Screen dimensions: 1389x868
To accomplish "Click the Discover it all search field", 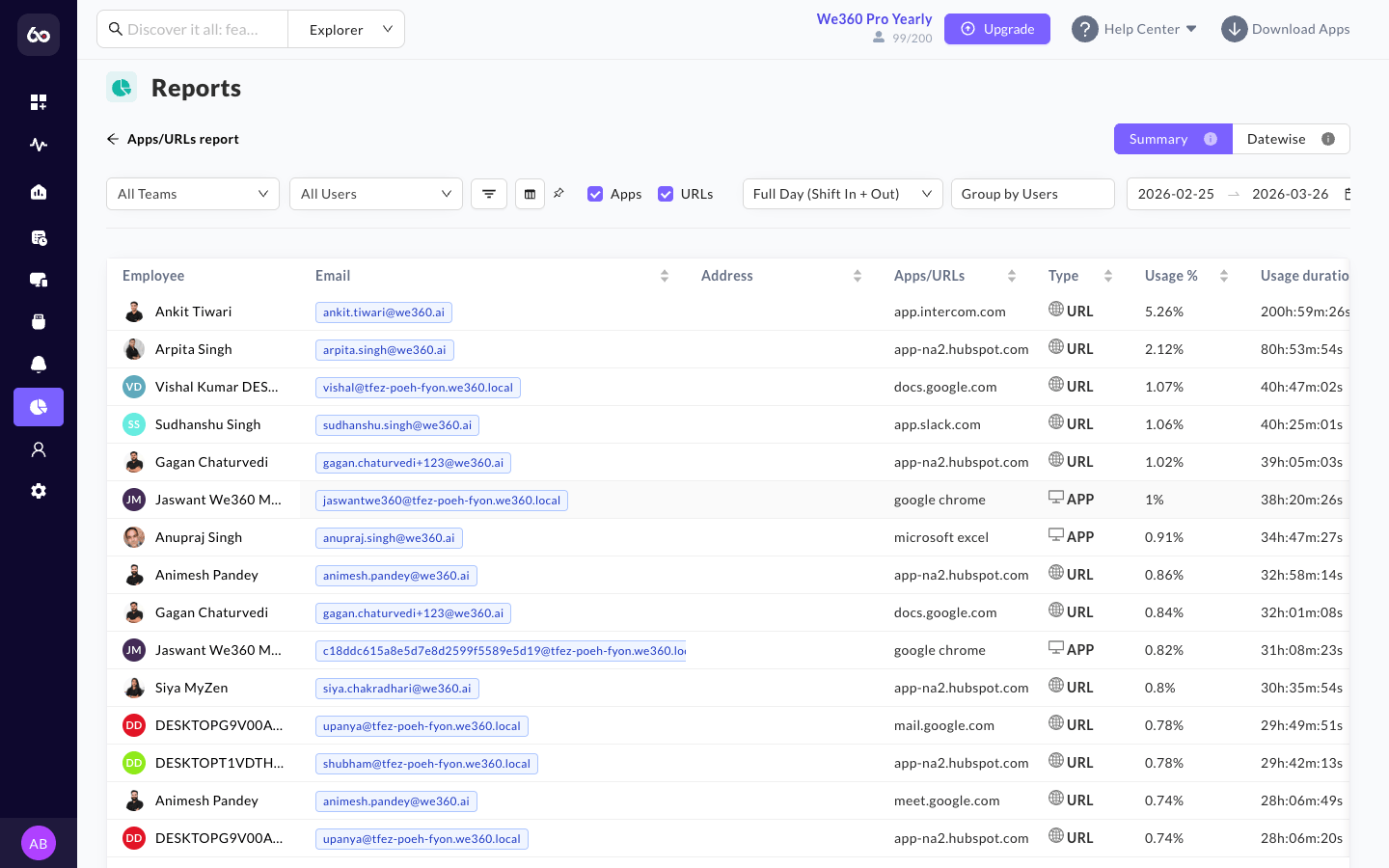I will [x=193, y=29].
